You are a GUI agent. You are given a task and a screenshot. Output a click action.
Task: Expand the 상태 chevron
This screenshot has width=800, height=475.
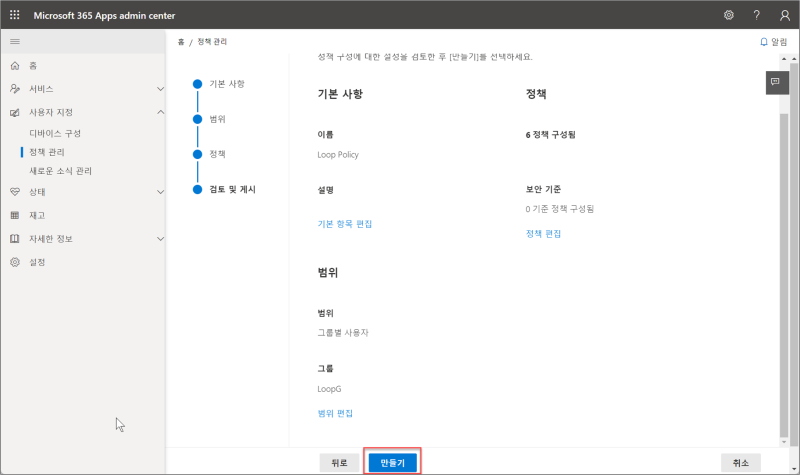160,192
